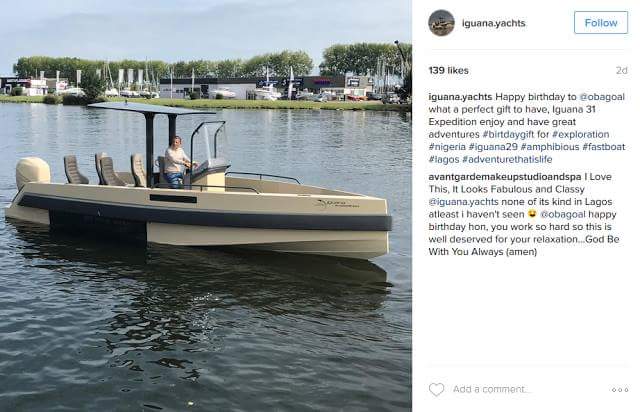This screenshot has height=412, width=640.
Task: Open the avantgardemakeupstudioandspa commenter profile
Action: coord(505,177)
